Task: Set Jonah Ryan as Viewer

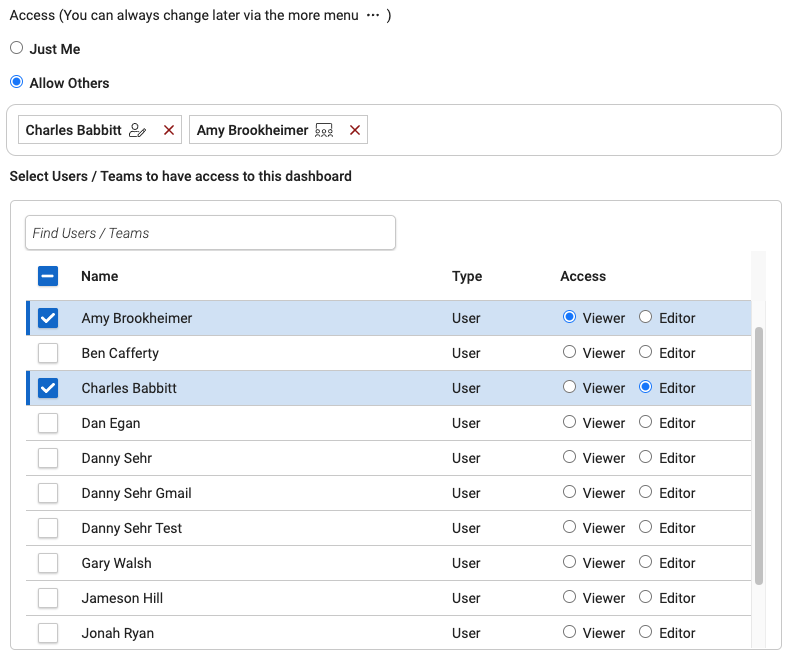Action: point(569,632)
